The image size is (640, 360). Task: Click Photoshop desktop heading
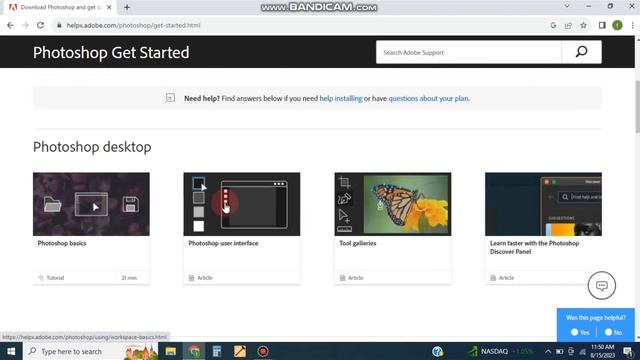click(x=92, y=147)
